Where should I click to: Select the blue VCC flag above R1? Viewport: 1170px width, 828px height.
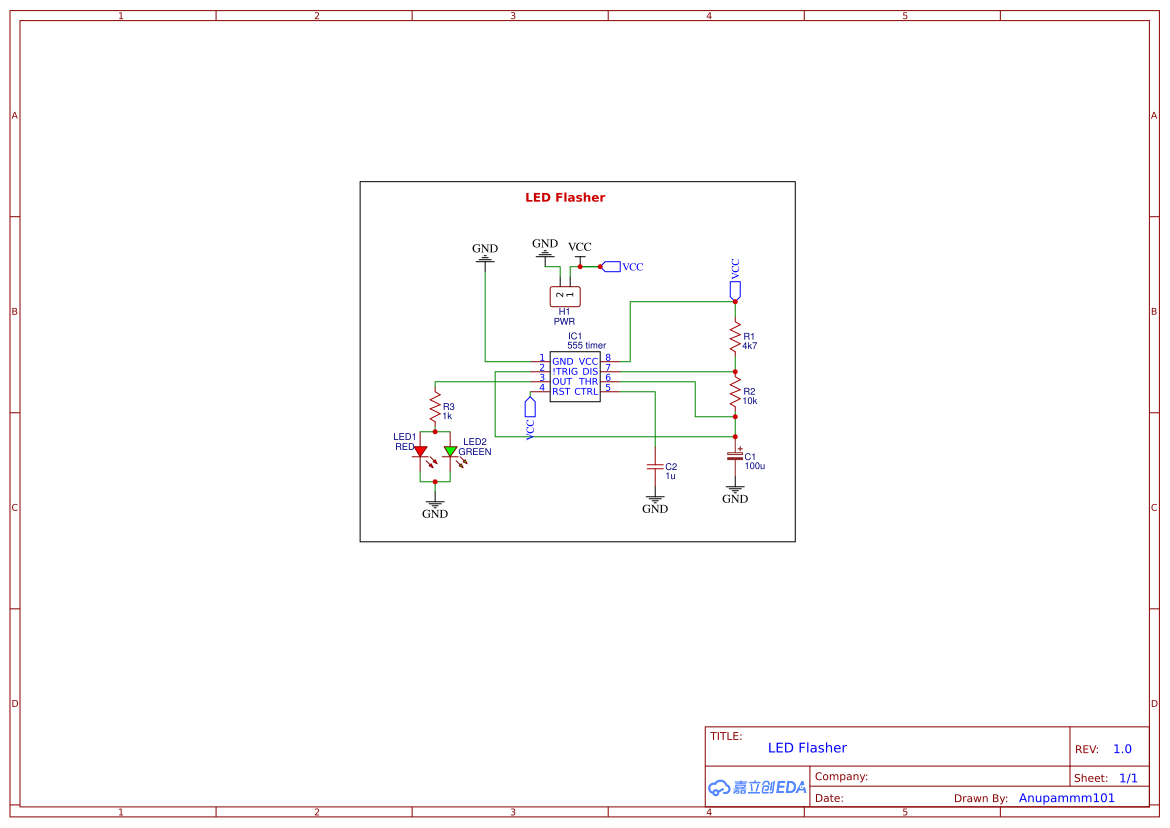click(x=735, y=287)
